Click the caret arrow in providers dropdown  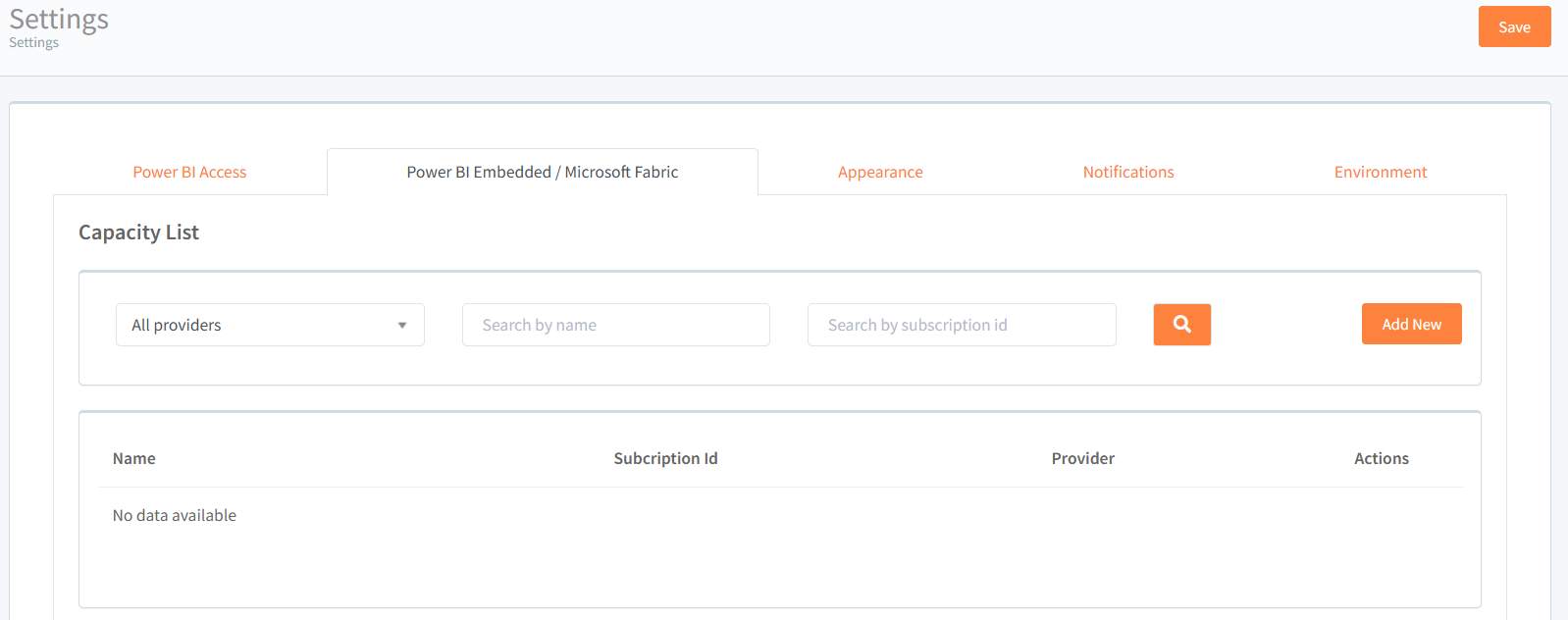pyautogui.click(x=402, y=326)
